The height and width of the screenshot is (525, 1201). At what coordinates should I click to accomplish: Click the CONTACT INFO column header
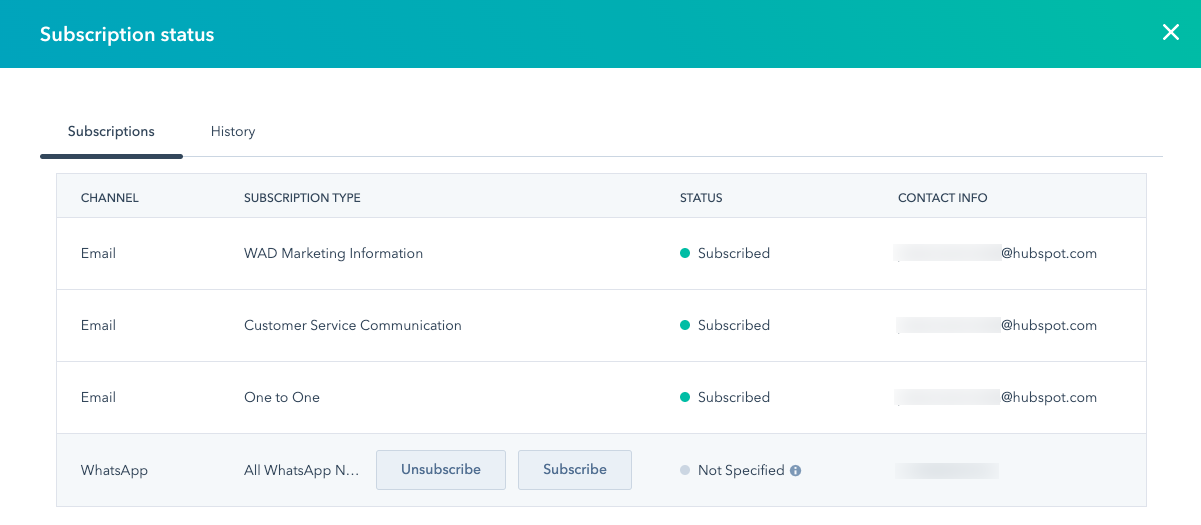[942, 198]
